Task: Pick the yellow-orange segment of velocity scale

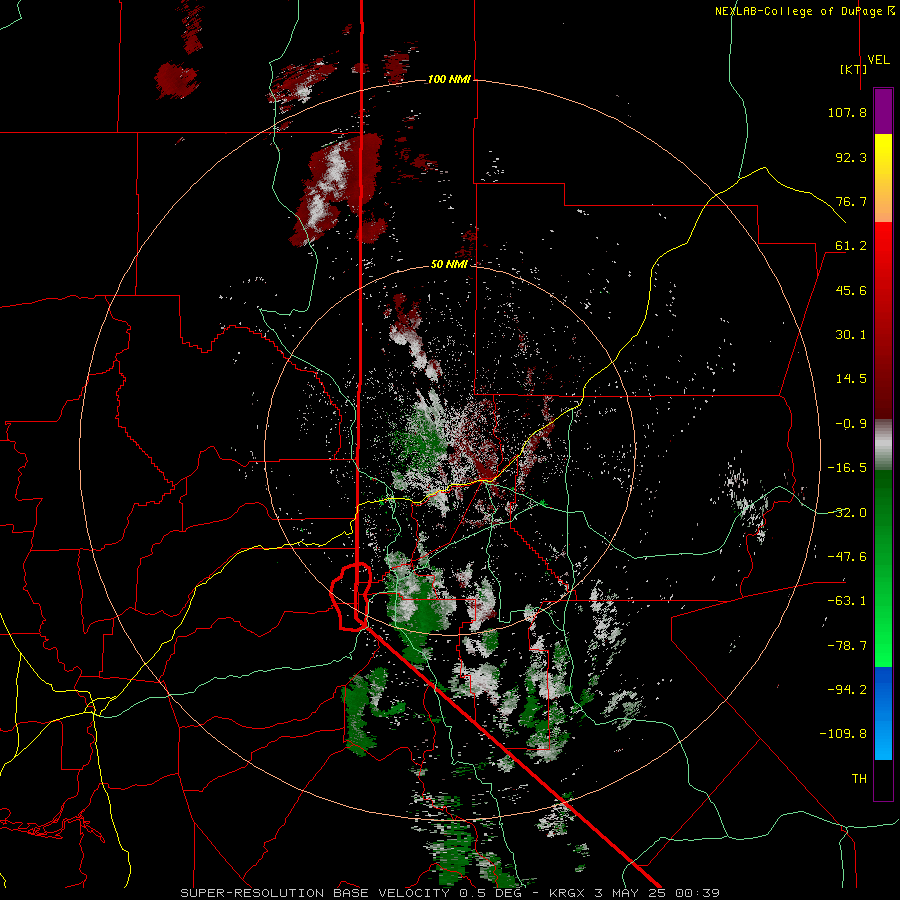Action: pyautogui.click(x=883, y=178)
